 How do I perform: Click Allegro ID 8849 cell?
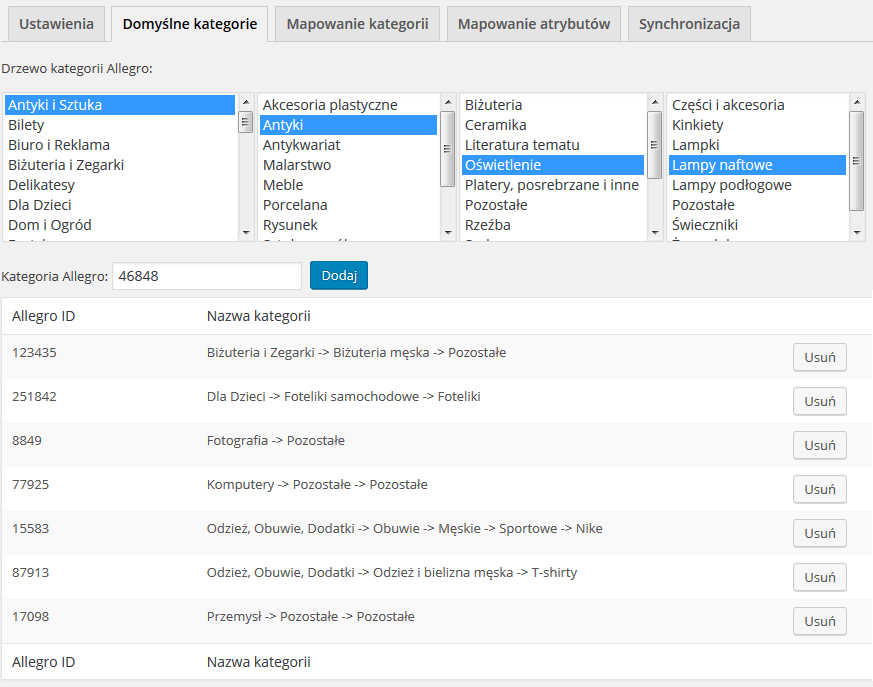coord(27,440)
